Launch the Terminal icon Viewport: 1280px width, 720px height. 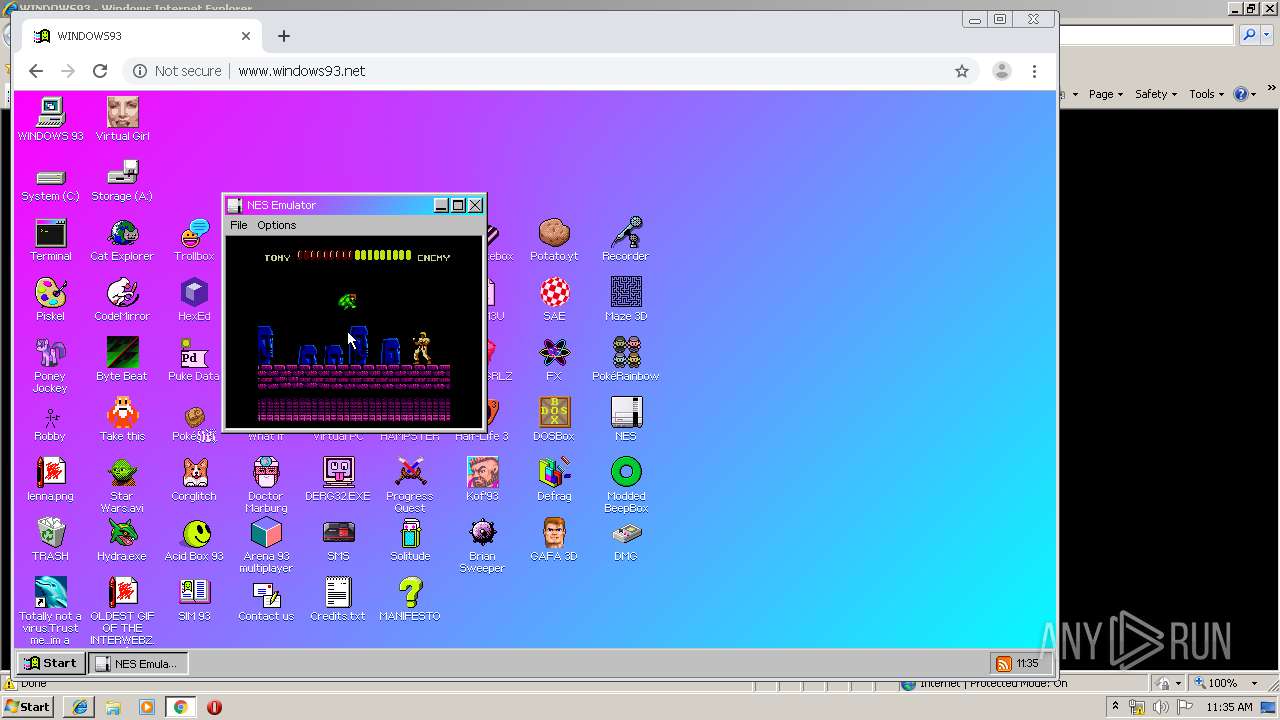[x=50, y=239]
